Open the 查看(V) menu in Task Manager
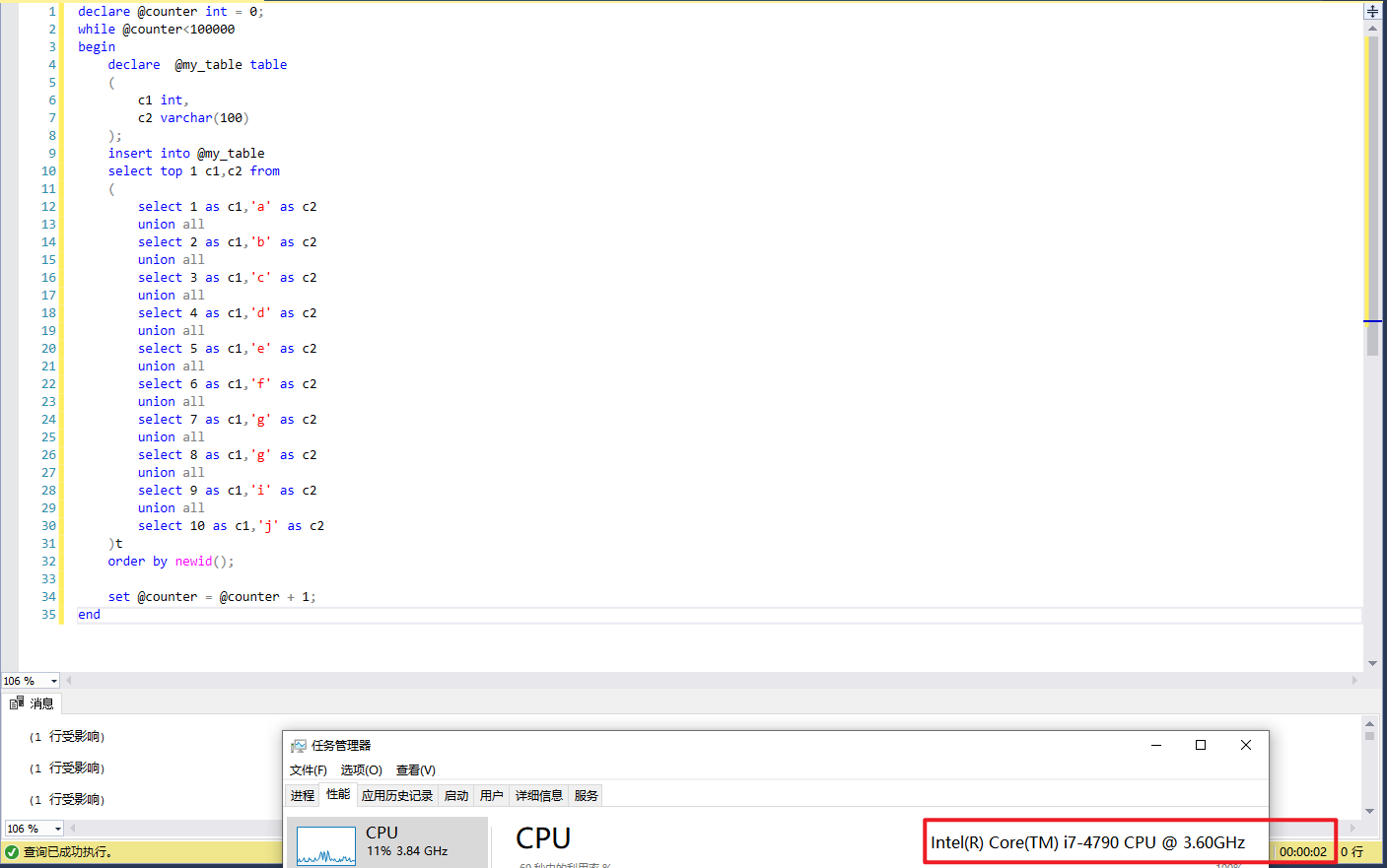The height and width of the screenshot is (868, 1387). tap(415, 770)
